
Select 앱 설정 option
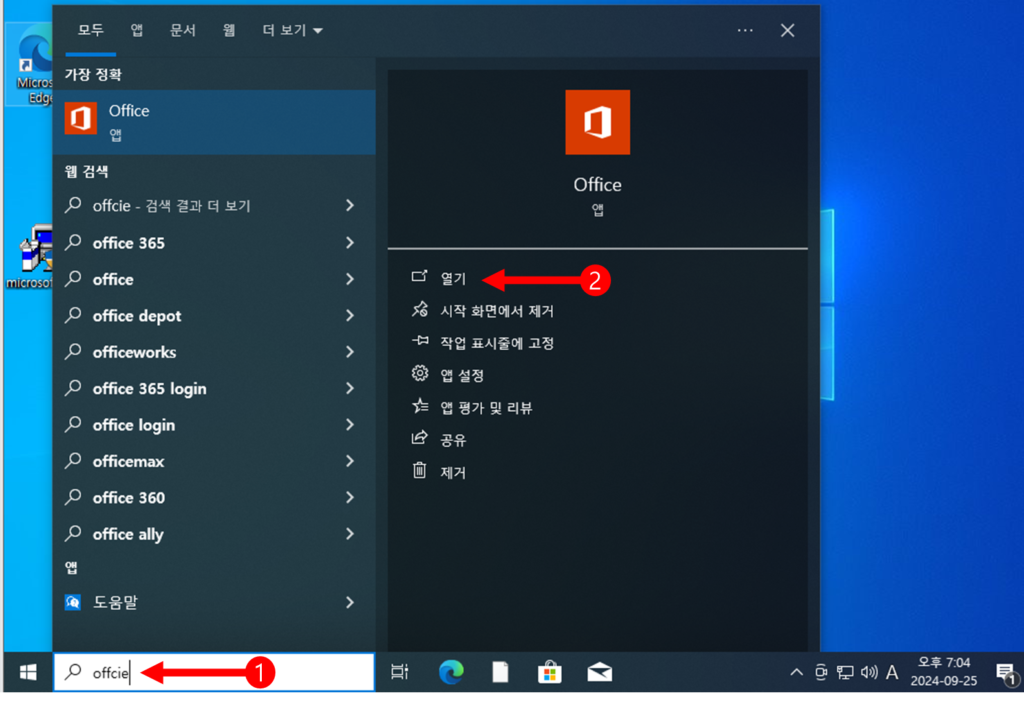(x=462, y=375)
